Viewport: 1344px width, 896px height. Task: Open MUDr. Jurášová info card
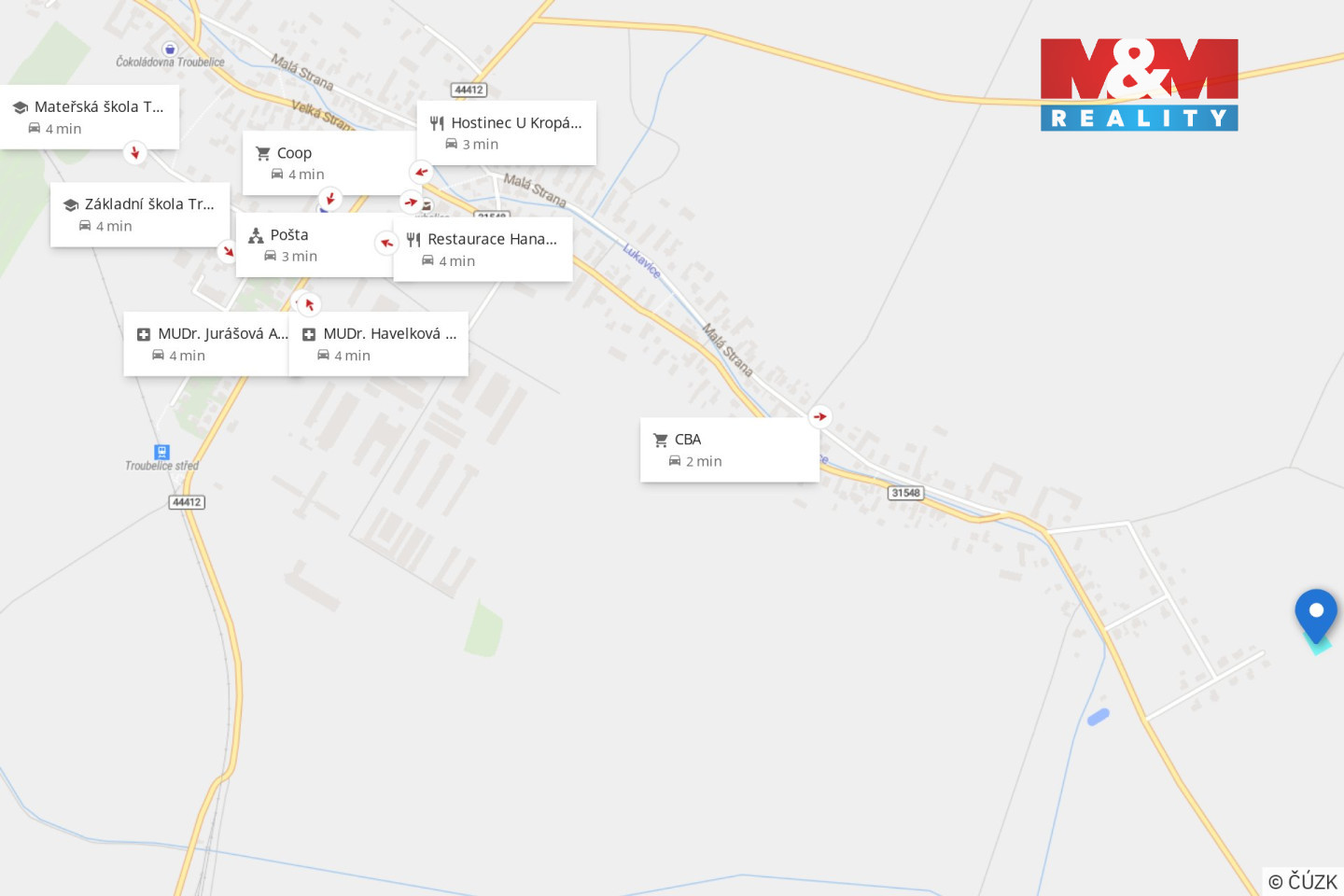click(206, 344)
